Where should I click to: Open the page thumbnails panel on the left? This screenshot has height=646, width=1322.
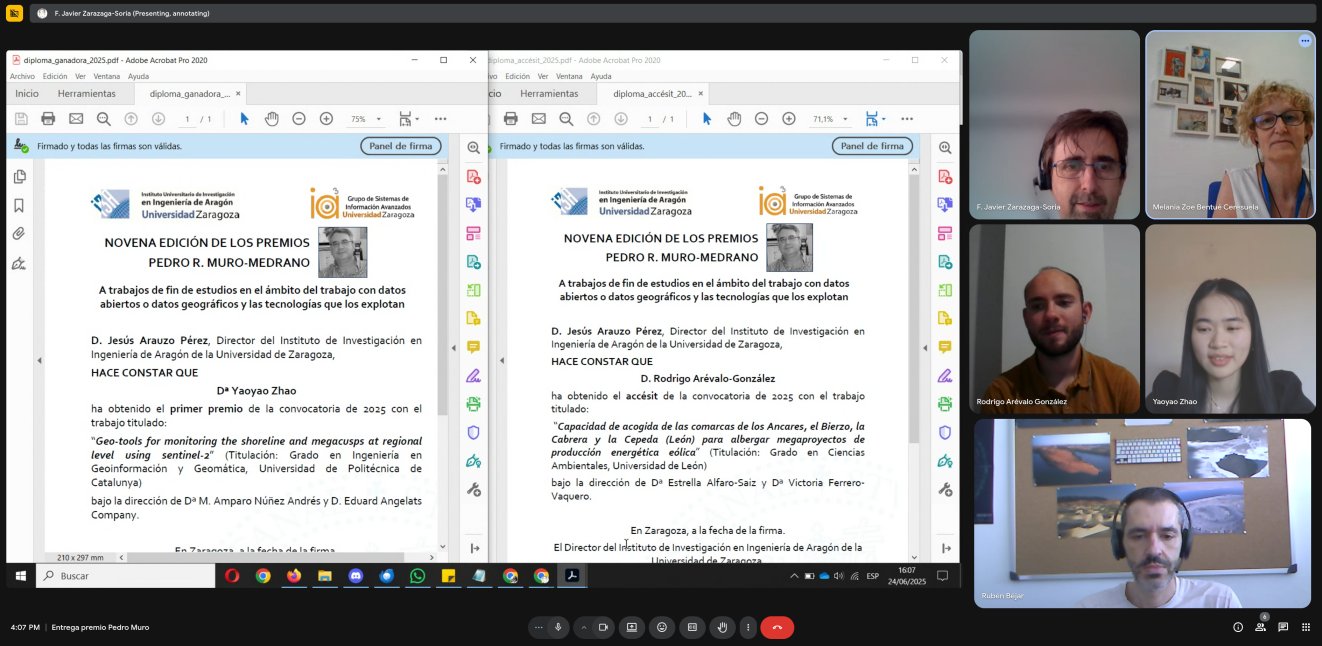point(19,176)
